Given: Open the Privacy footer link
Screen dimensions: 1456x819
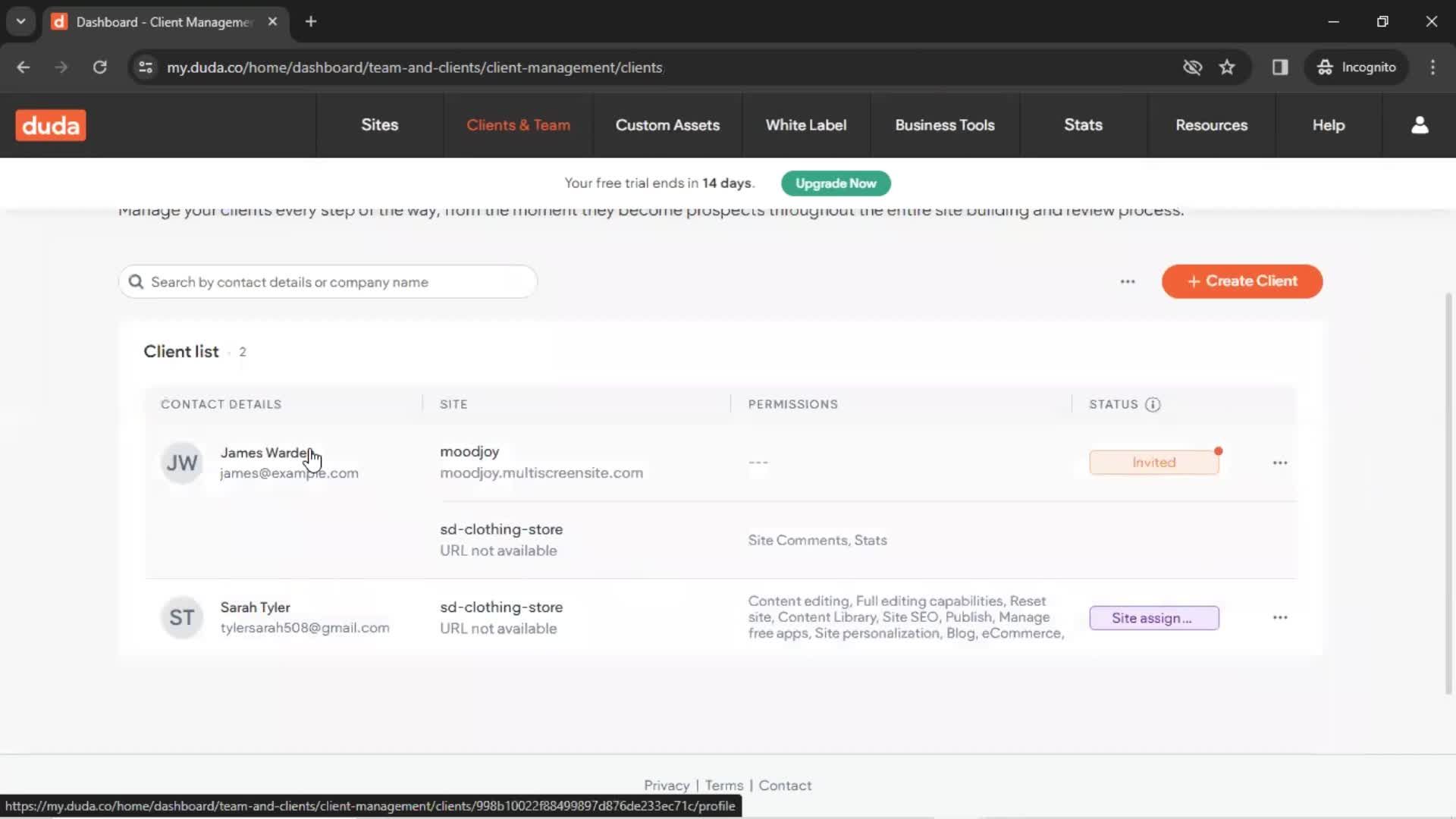Looking at the screenshot, I should [x=667, y=786].
